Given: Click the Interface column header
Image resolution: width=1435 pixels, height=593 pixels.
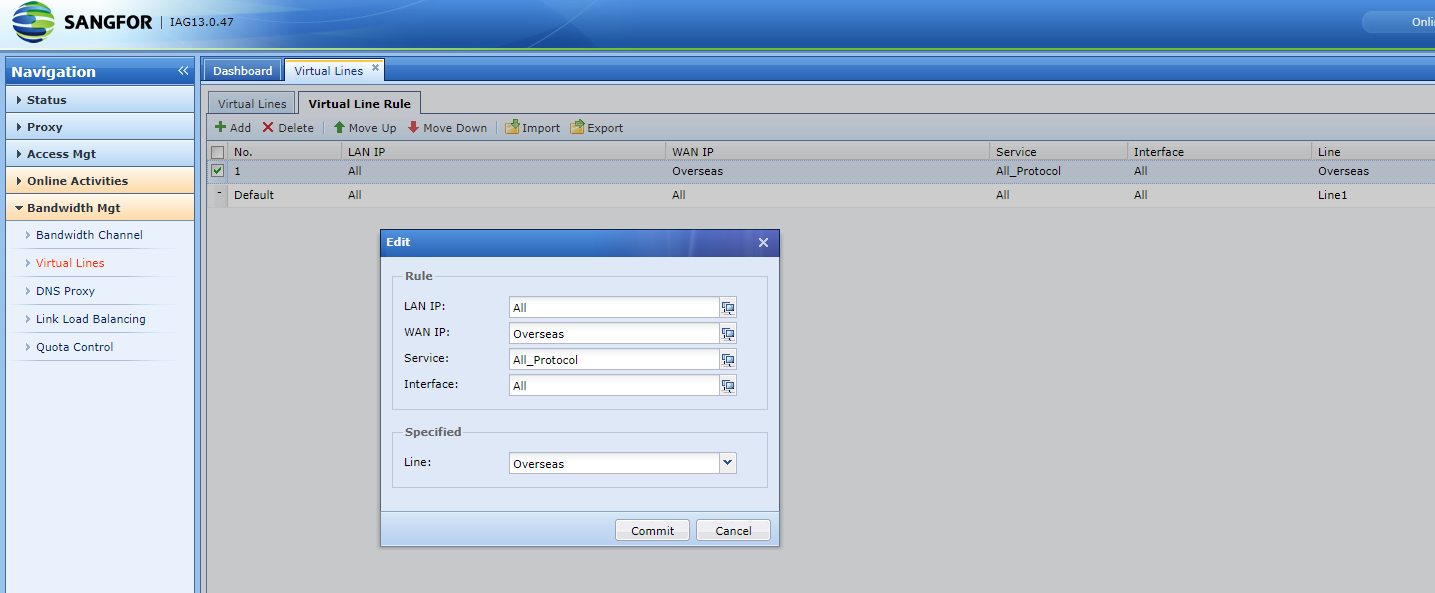Looking at the screenshot, I should click(x=1219, y=152).
